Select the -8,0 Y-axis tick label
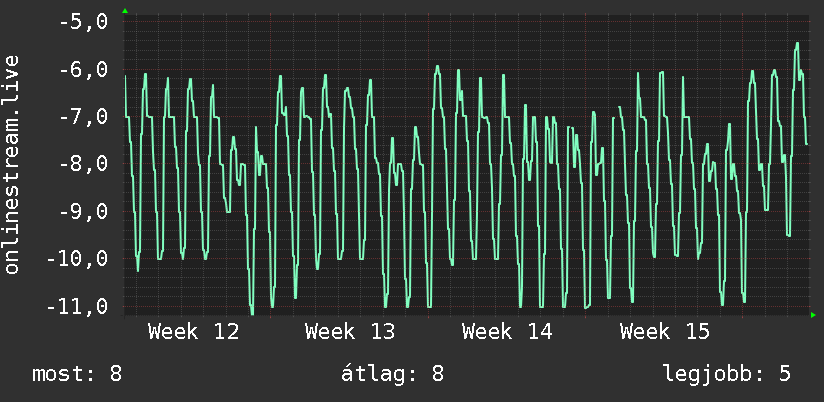Screen dimensions: 824x402 (x=84, y=164)
